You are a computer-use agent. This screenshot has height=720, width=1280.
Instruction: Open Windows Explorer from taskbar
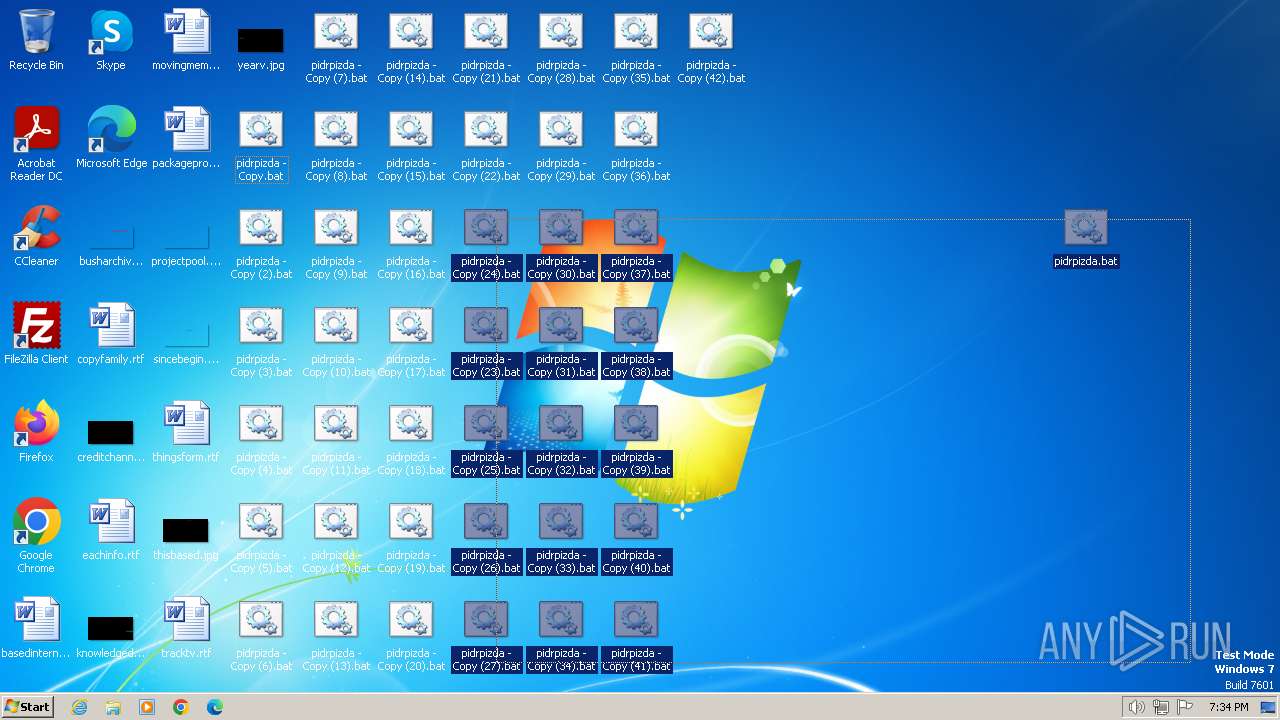pos(113,707)
